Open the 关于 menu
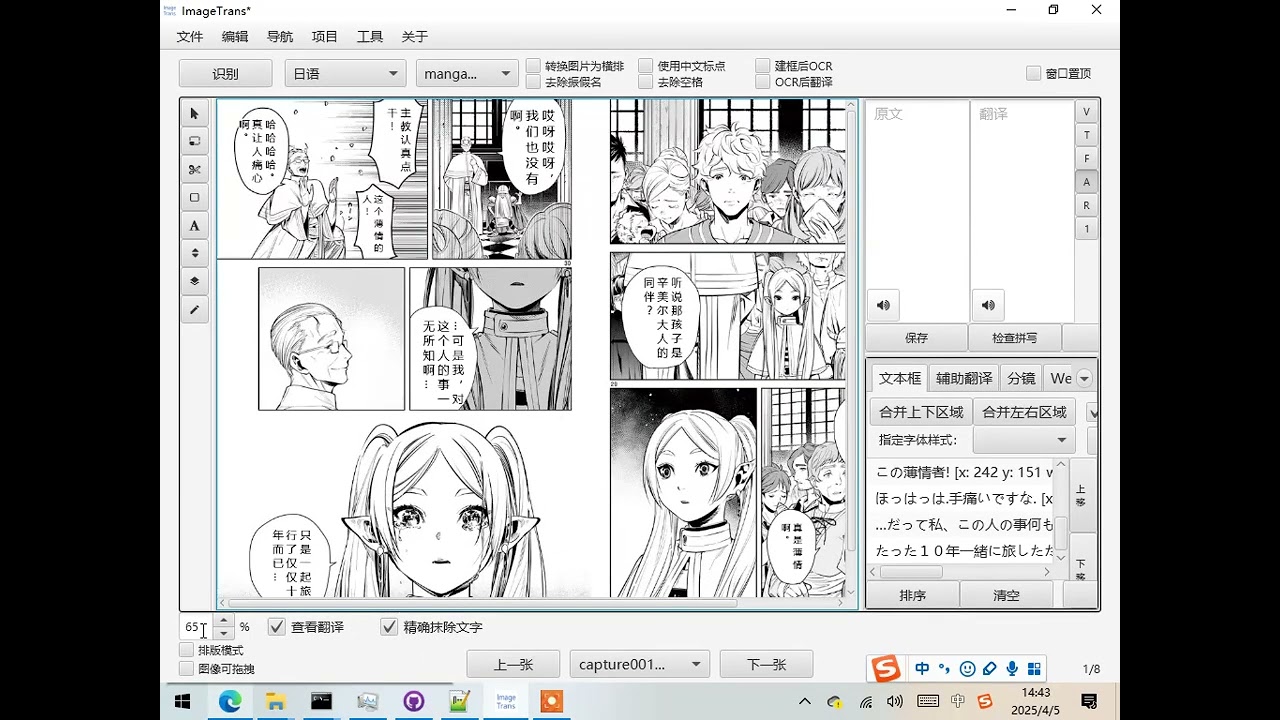The width and height of the screenshot is (1280, 720). (415, 36)
